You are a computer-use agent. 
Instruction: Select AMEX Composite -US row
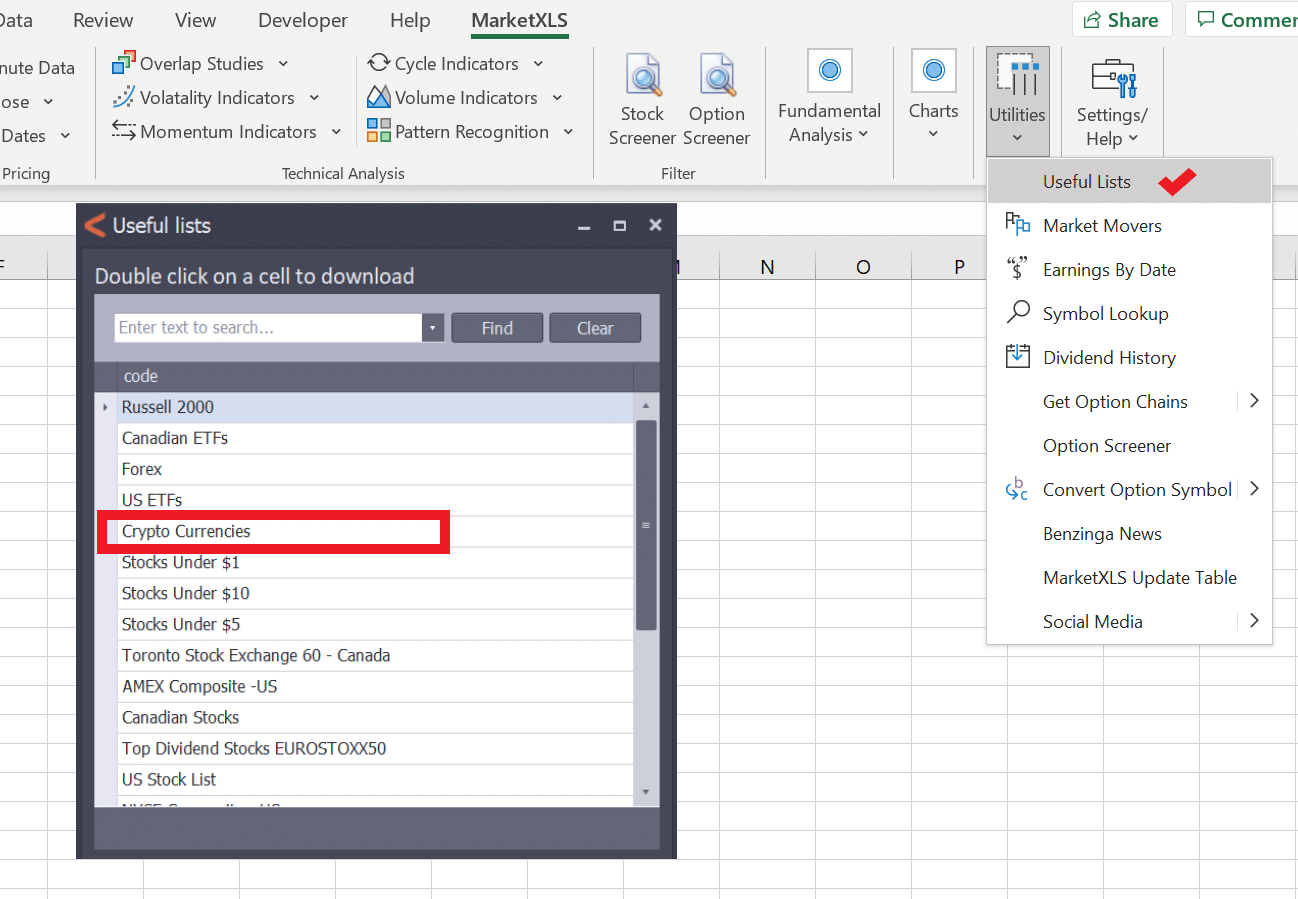click(x=375, y=687)
